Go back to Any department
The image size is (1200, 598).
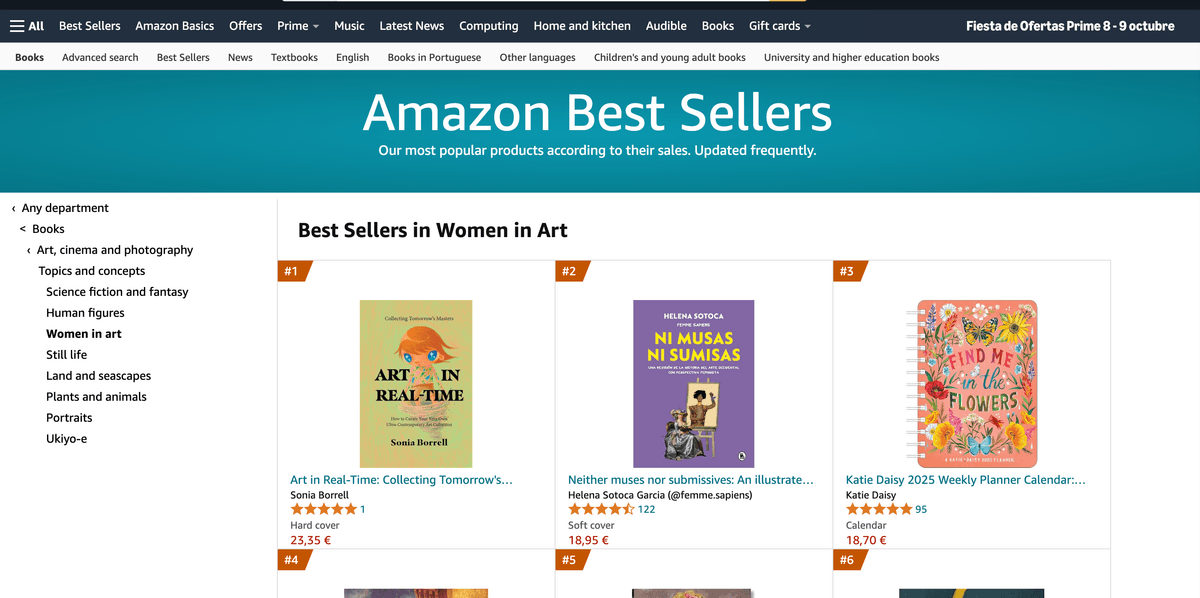[x=65, y=208]
